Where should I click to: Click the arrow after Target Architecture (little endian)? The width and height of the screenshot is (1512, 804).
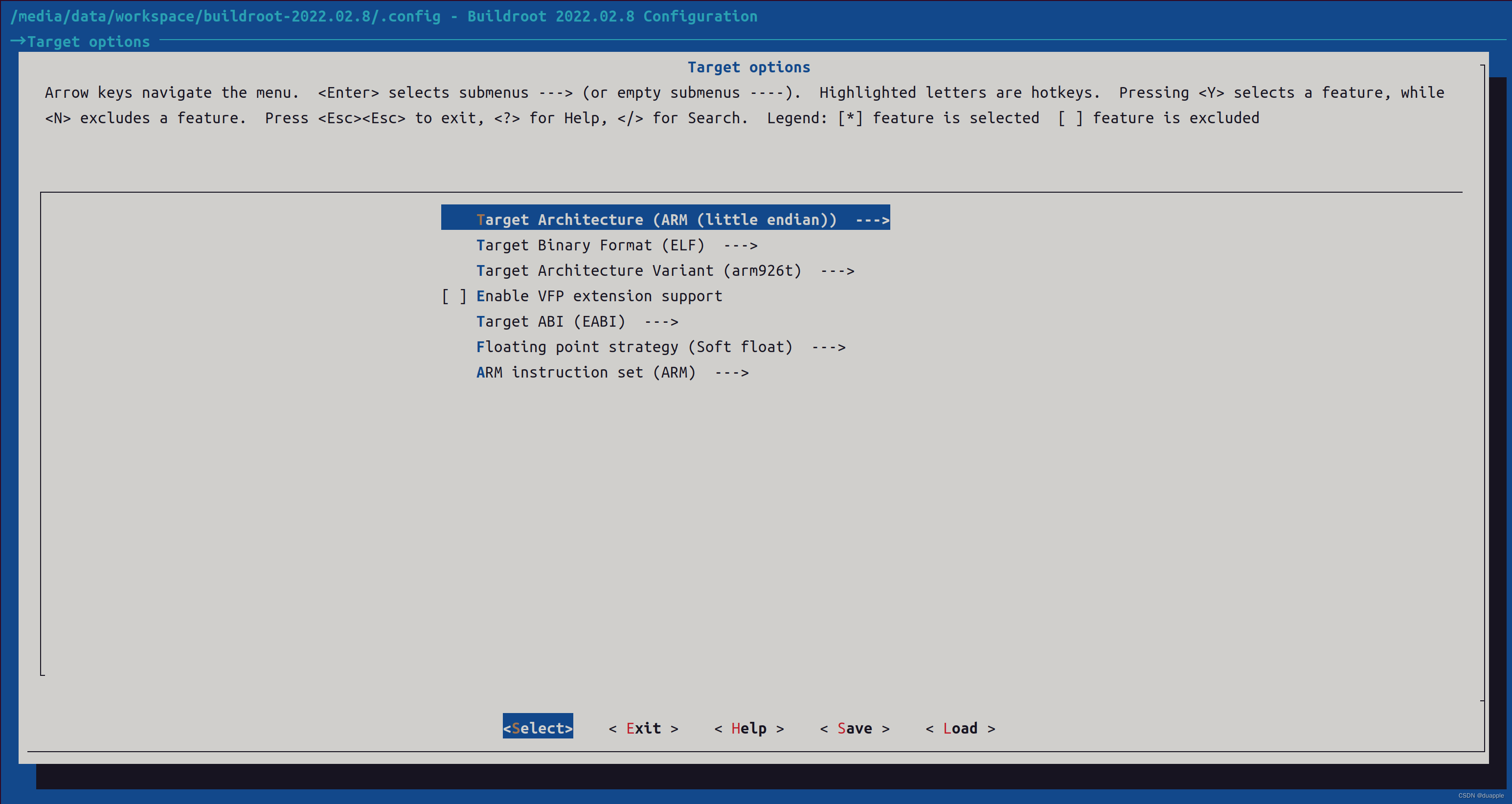872,220
